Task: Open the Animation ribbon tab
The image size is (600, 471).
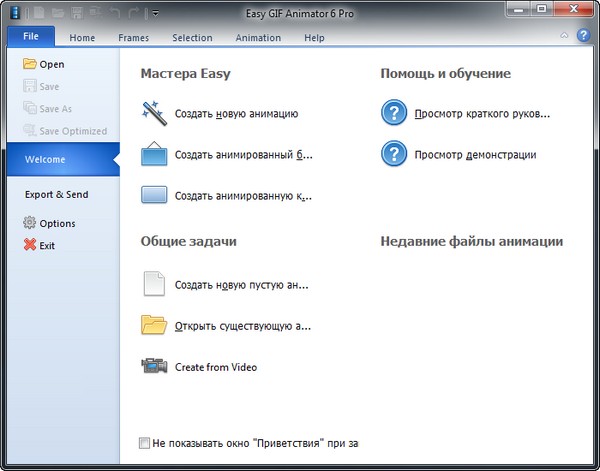Action: [x=258, y=38]
